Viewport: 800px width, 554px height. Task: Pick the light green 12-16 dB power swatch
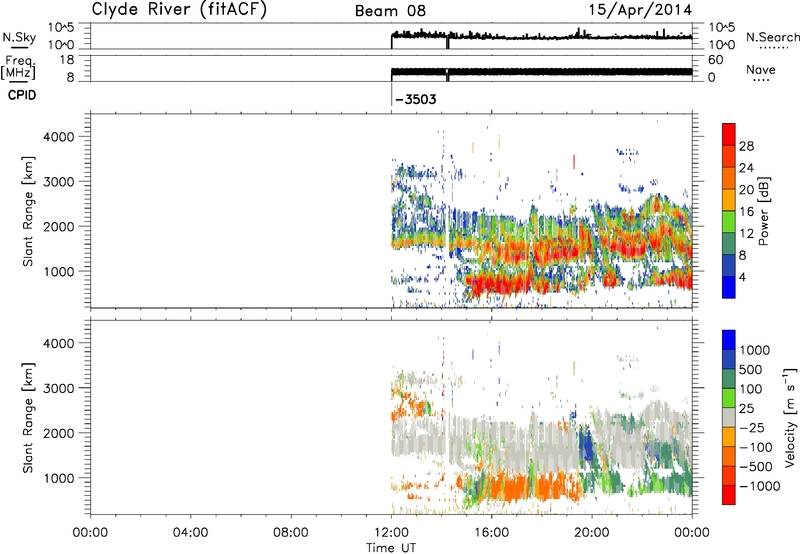tap(729, 222)
